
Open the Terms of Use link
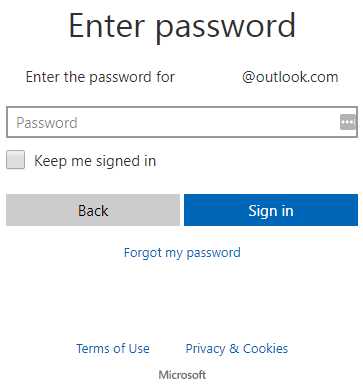point(113,349)
